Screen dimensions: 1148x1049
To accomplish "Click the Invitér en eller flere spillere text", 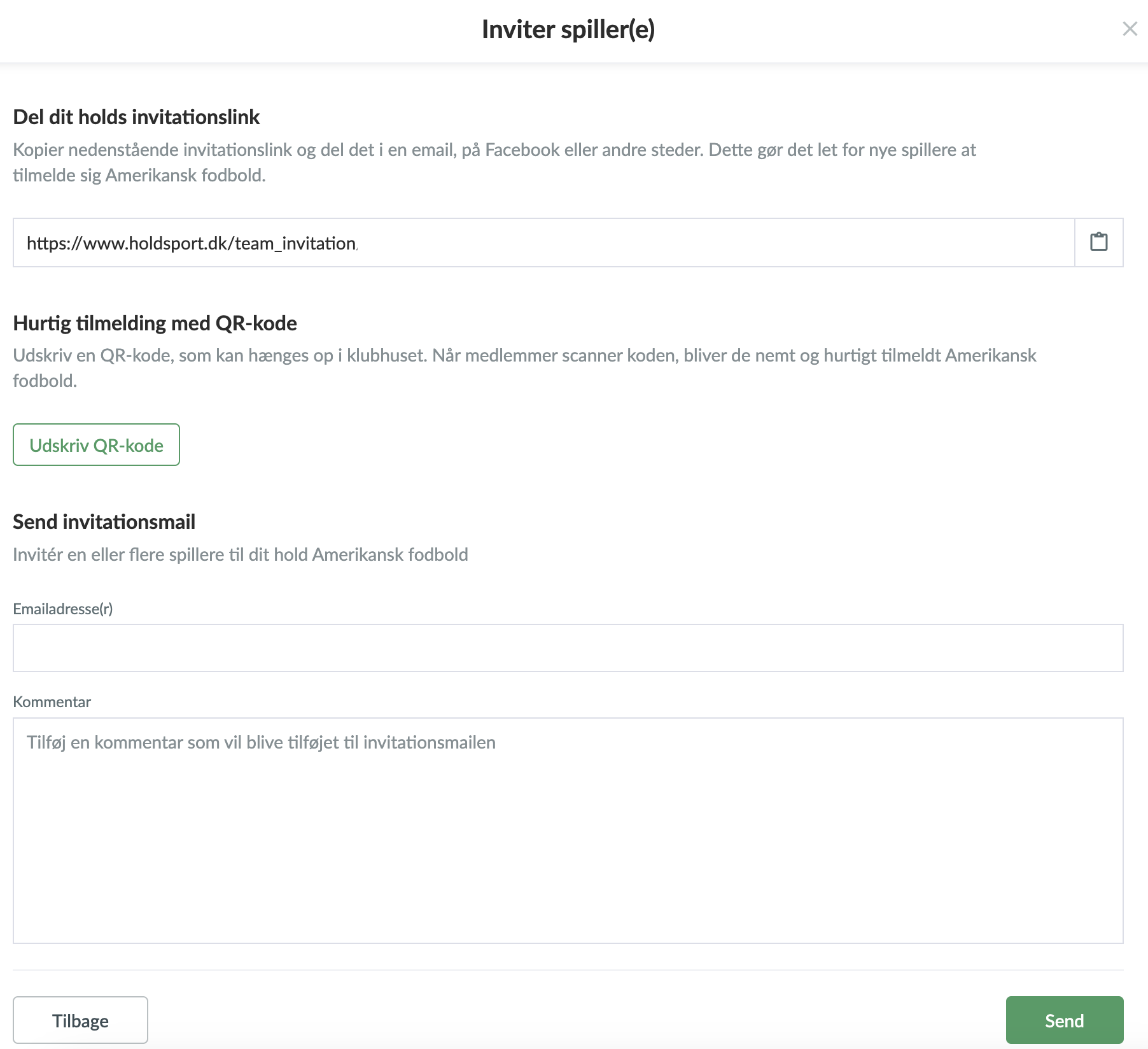I will click(241, 554).
